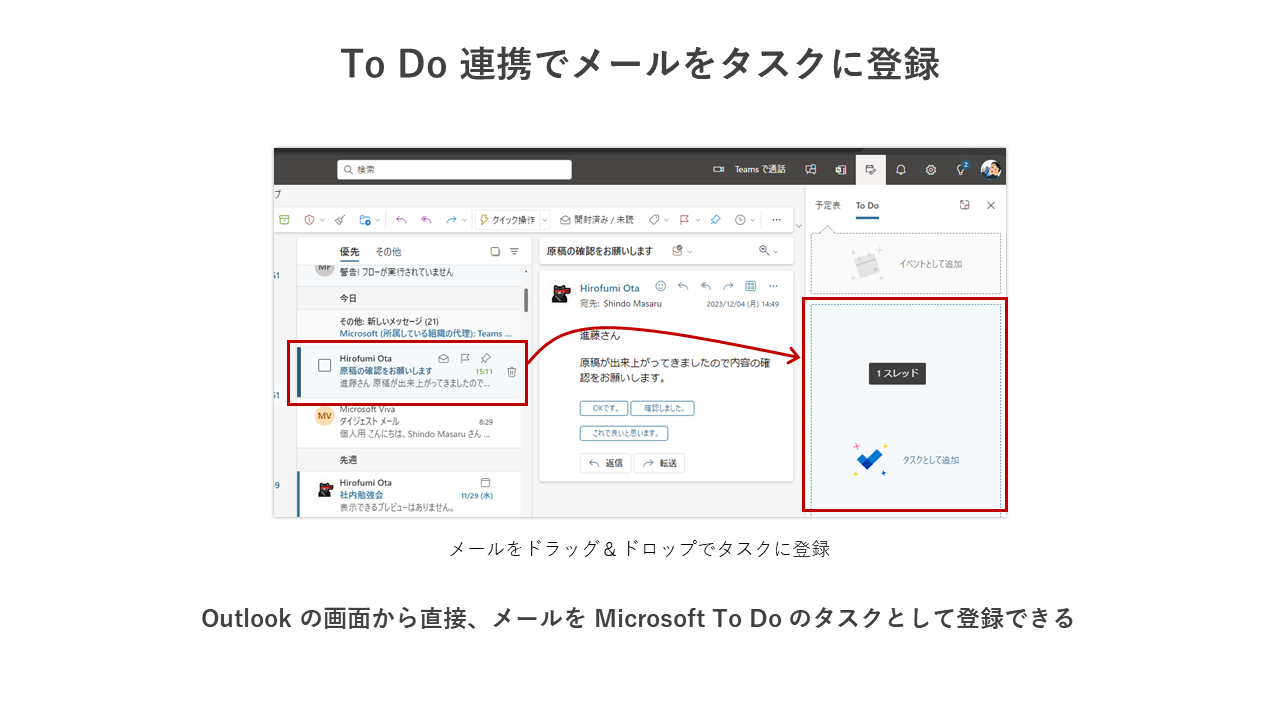Open More actions ellipsis in message header
The height and width of the screenshot is (720, 1280).
[772, 286]
